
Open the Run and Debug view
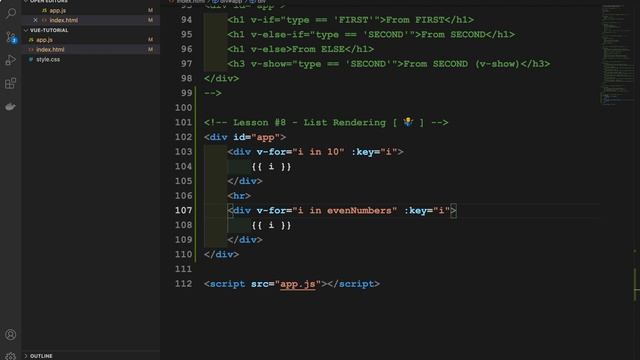click(11, 60)
